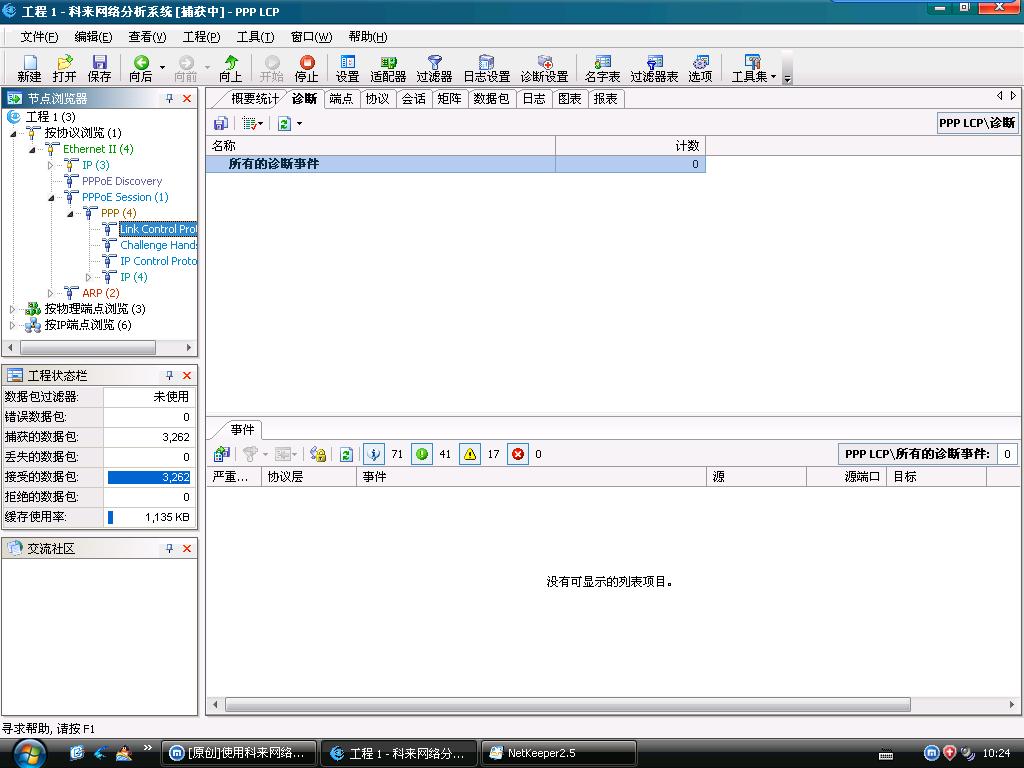The height and width of the screenshot is (768, 1024).
Task: Toggle the error events filter showing 0
Action: 518,454
